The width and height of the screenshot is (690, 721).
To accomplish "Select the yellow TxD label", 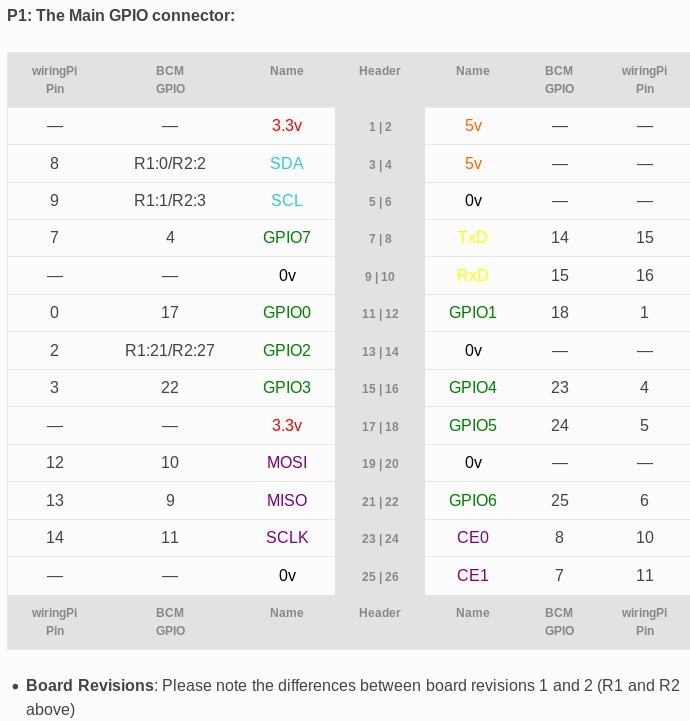I will (473, 237).
